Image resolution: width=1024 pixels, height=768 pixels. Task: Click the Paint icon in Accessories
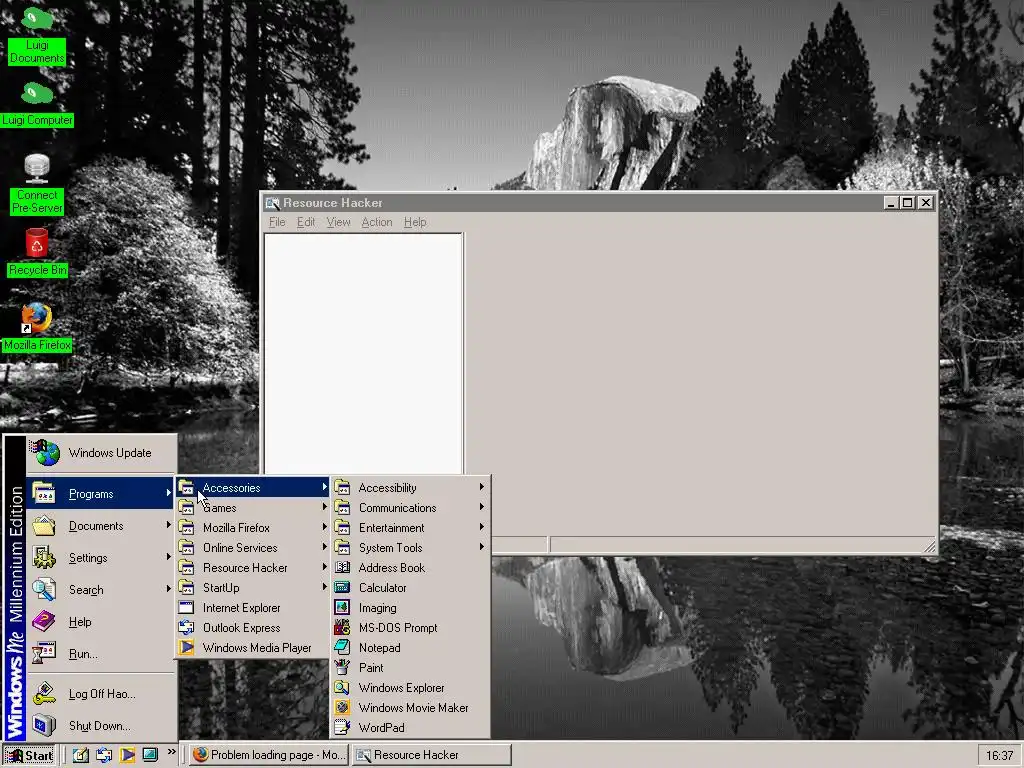pos(342,667)
